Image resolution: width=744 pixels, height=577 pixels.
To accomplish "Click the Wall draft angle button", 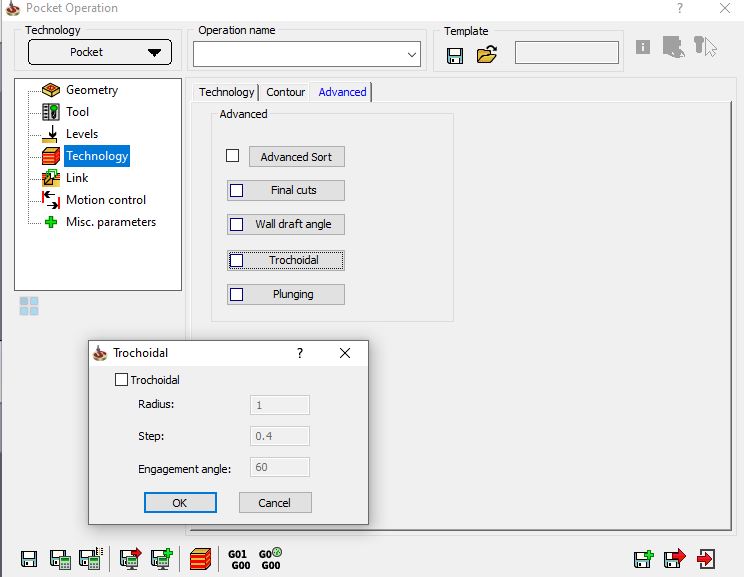I will tap(293, 224).
